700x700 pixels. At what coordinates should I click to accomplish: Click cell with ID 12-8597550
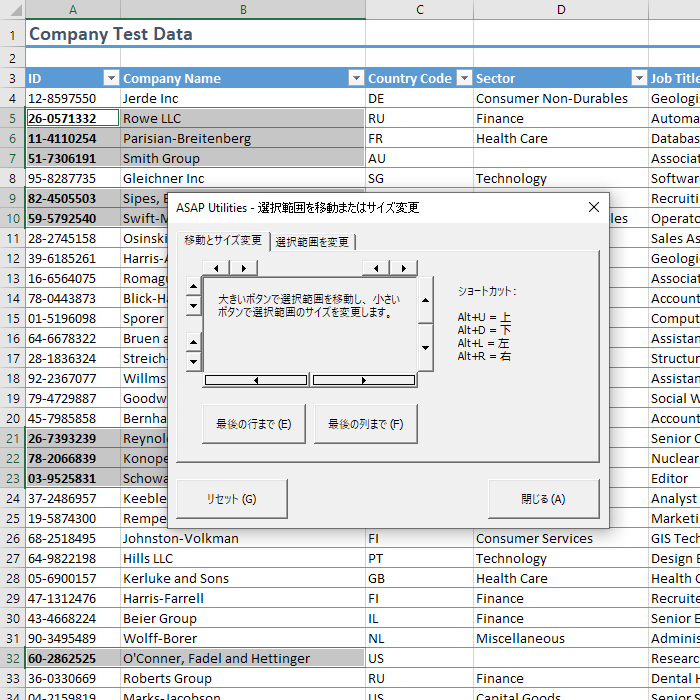click(x=73, y=98)
